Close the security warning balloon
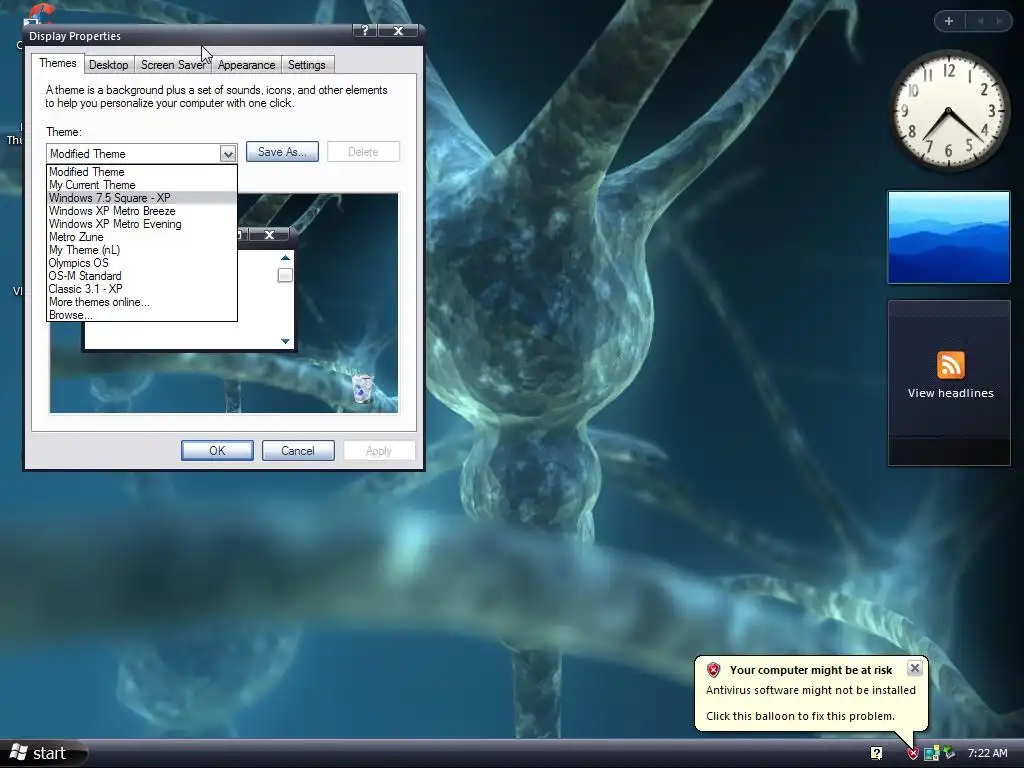 (x=914, y=668)
